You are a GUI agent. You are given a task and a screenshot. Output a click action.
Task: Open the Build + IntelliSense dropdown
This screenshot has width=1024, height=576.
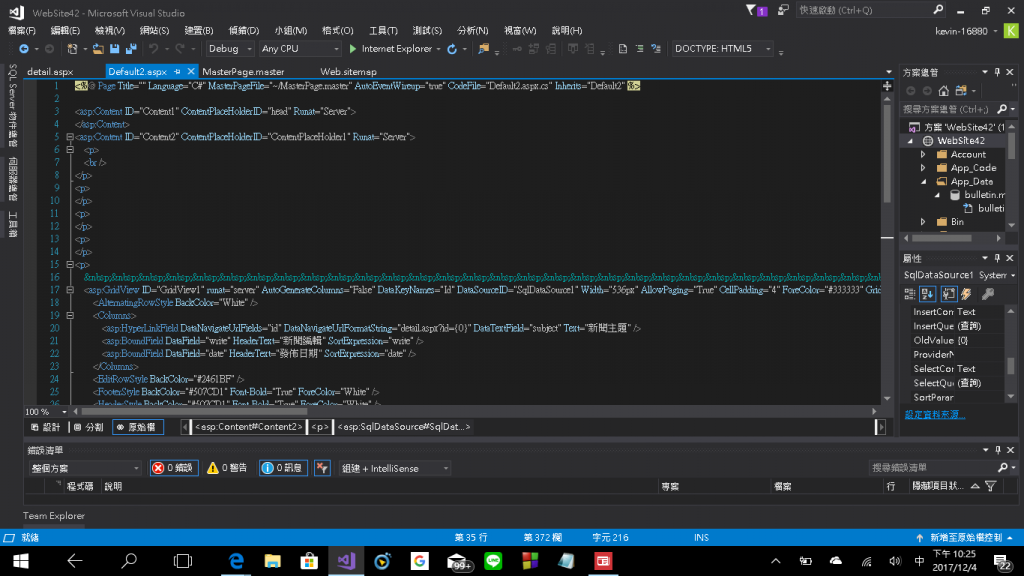[395, 468]
